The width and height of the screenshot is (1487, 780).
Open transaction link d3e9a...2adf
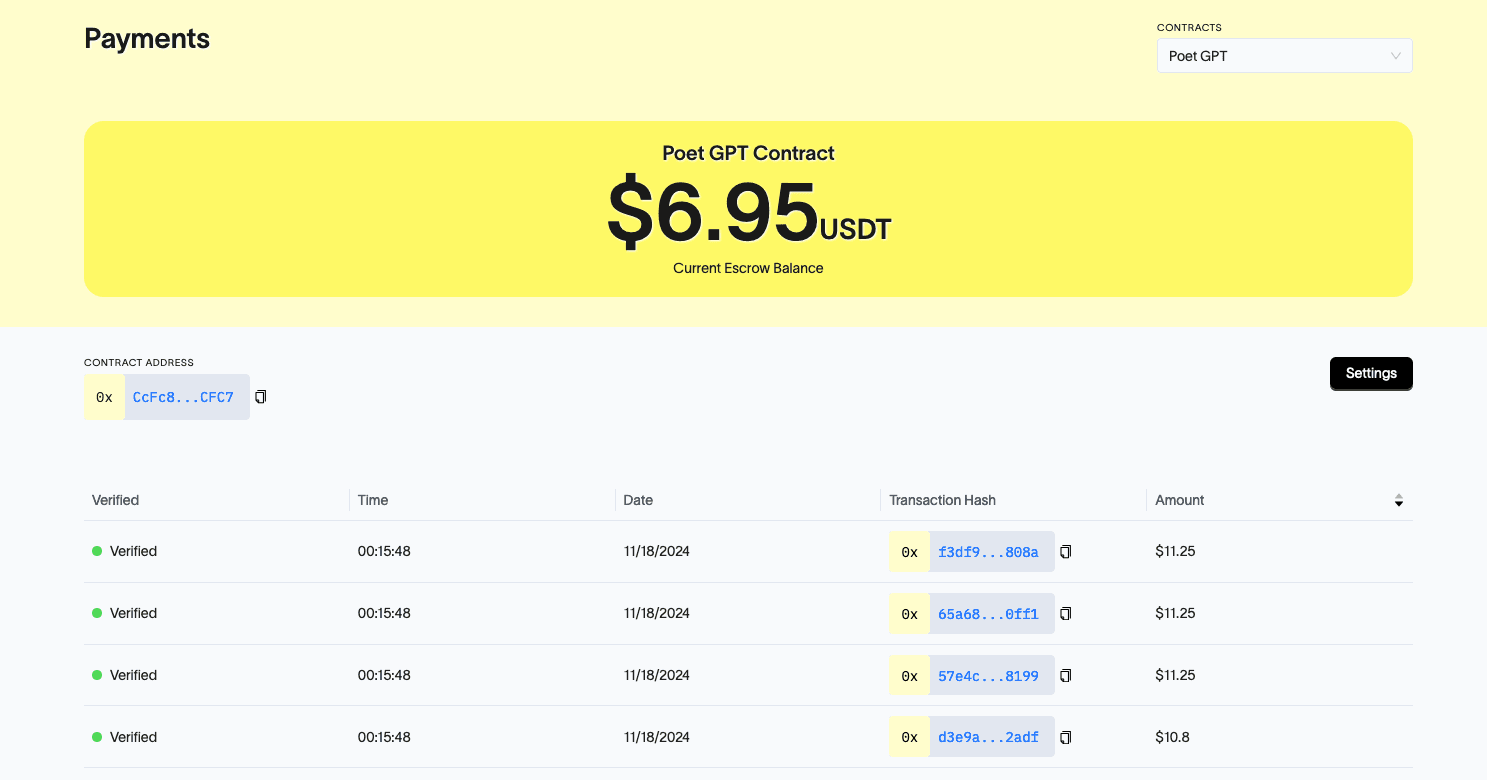pos(988,738)
